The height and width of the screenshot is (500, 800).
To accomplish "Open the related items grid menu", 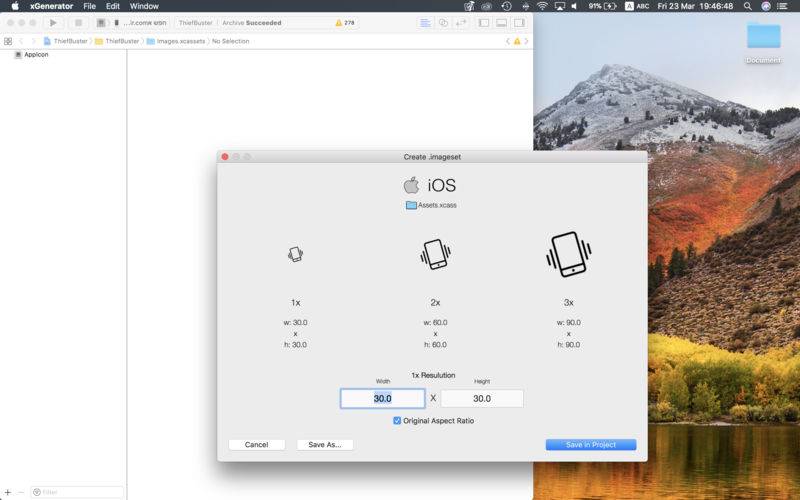I will point(8,41).
